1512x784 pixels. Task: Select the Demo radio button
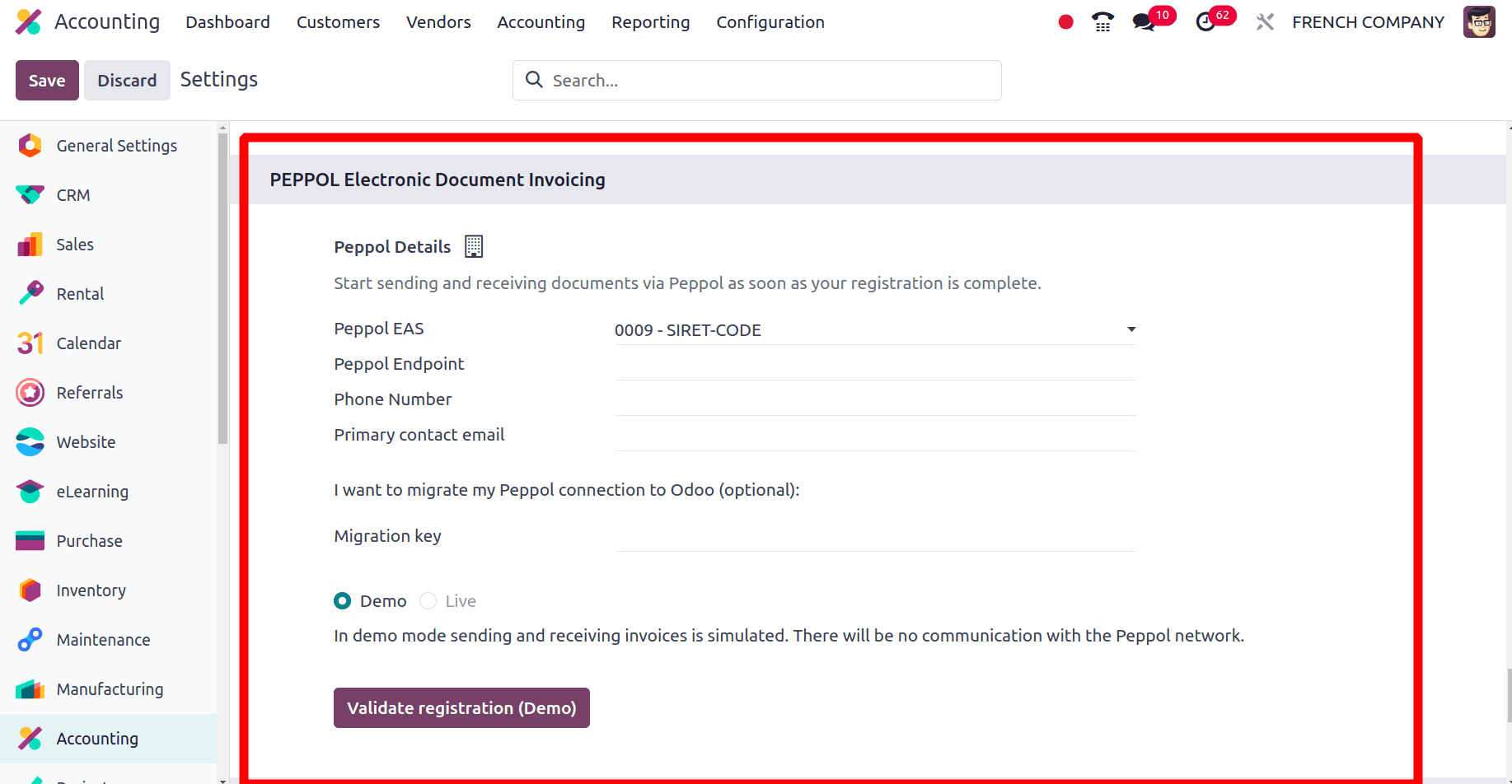[342, 601]
